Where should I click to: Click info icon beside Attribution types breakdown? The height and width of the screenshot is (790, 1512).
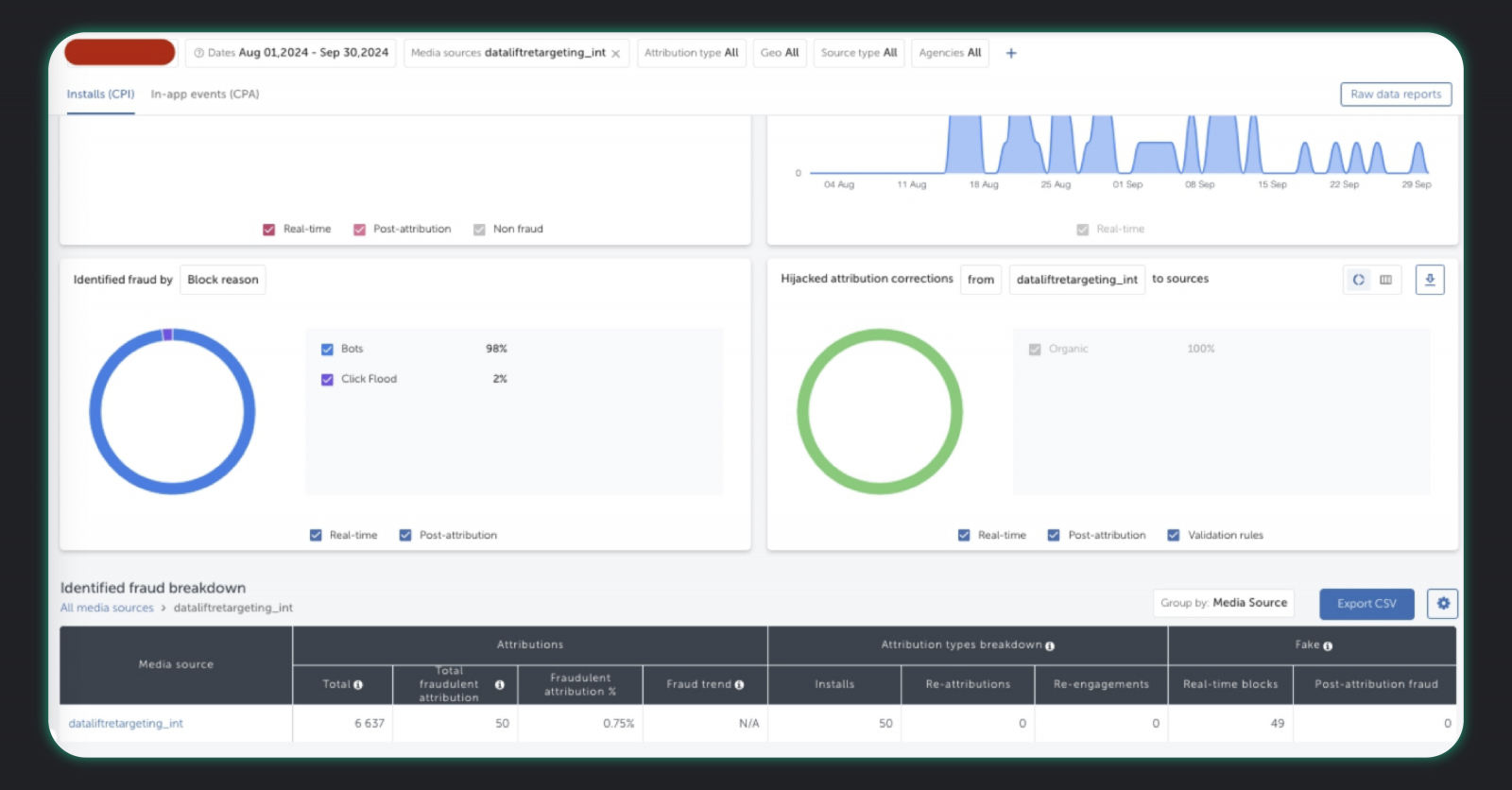pos(1050,646)
